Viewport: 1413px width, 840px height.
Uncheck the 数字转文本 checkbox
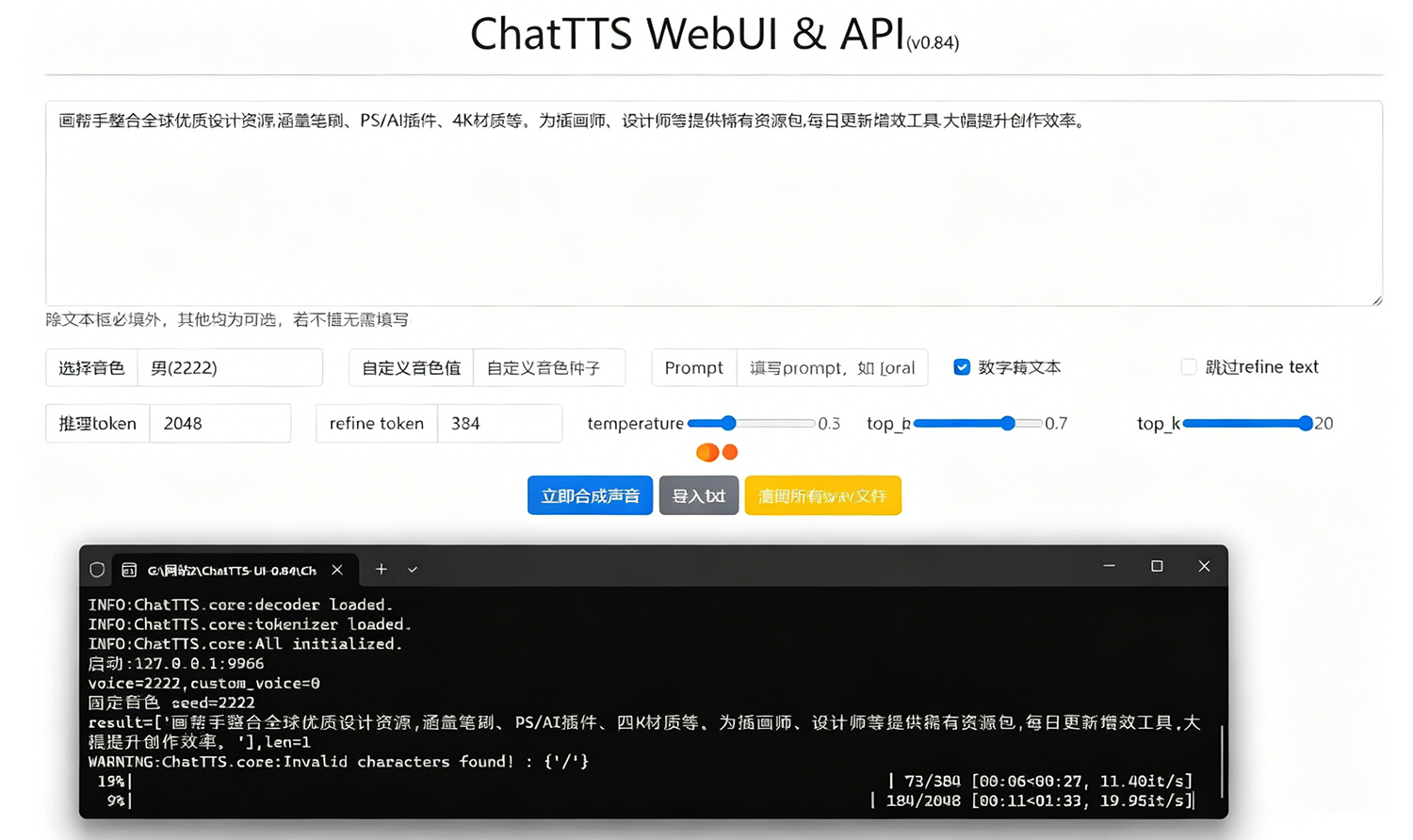[962, 367]
